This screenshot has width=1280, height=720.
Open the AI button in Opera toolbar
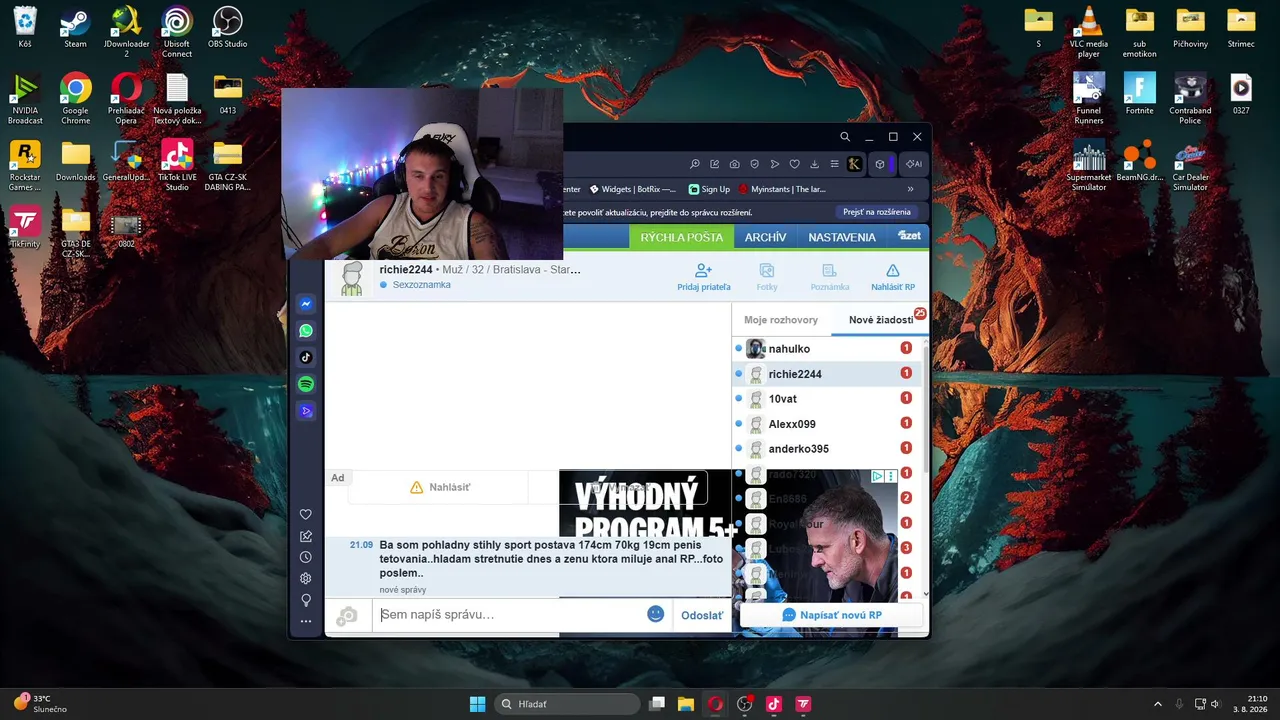(914, 164)
